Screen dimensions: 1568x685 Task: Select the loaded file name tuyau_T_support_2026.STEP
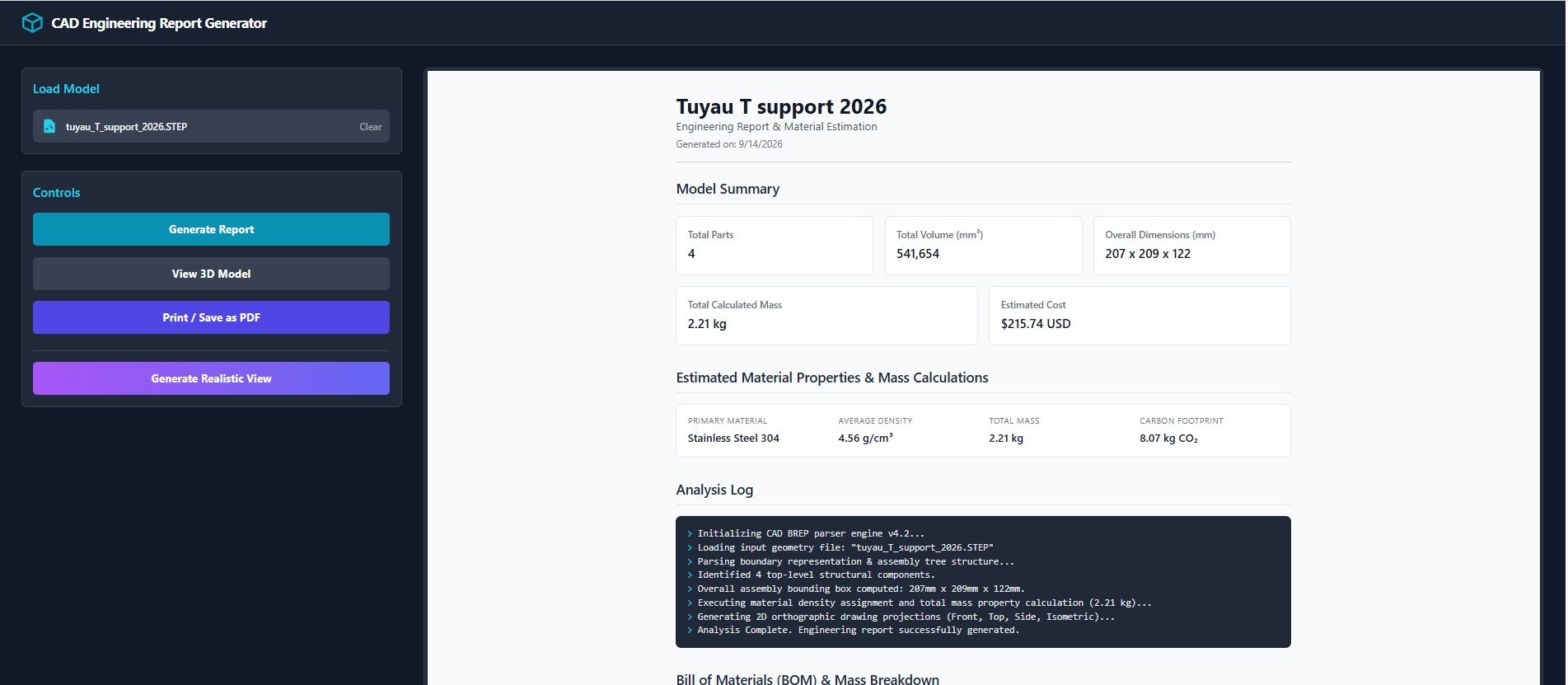tap(126, 127)
